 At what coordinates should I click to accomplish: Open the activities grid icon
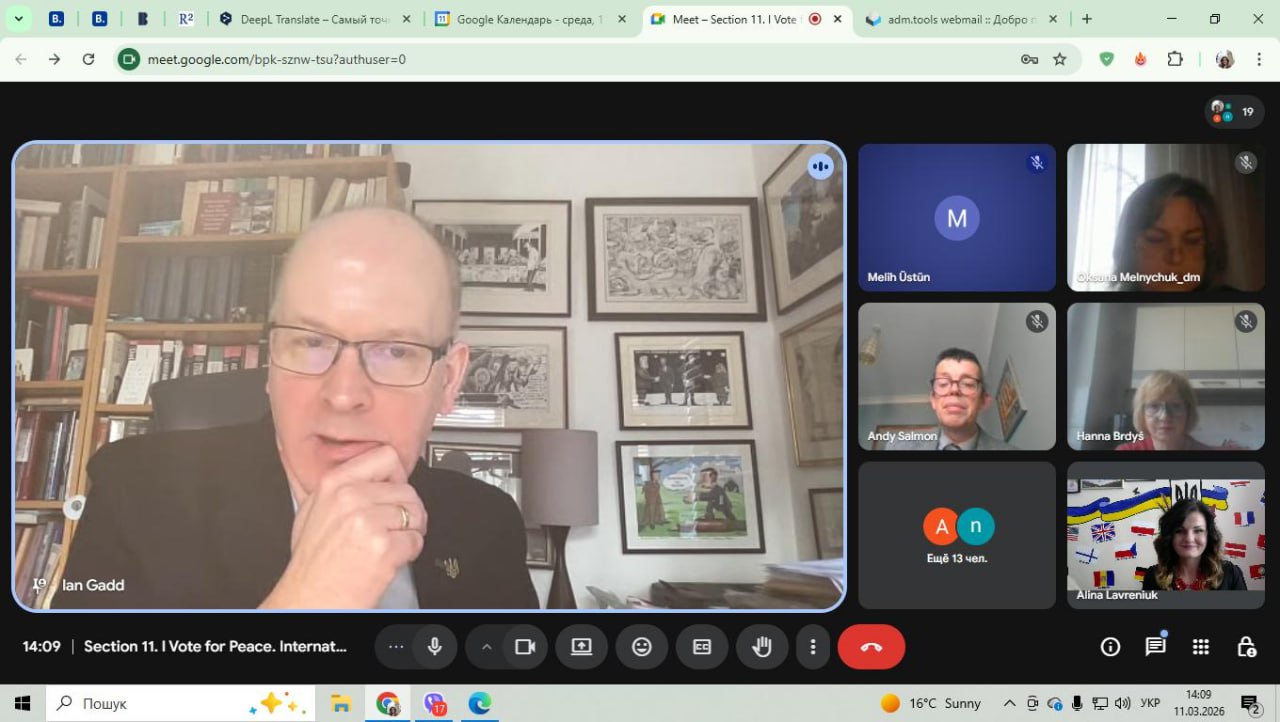(x=1201, y=647)
